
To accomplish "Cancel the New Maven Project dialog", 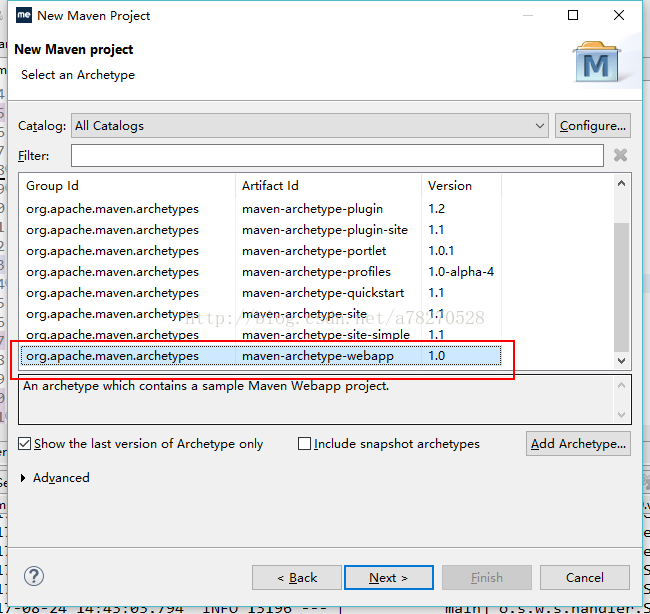I will 585,578.
